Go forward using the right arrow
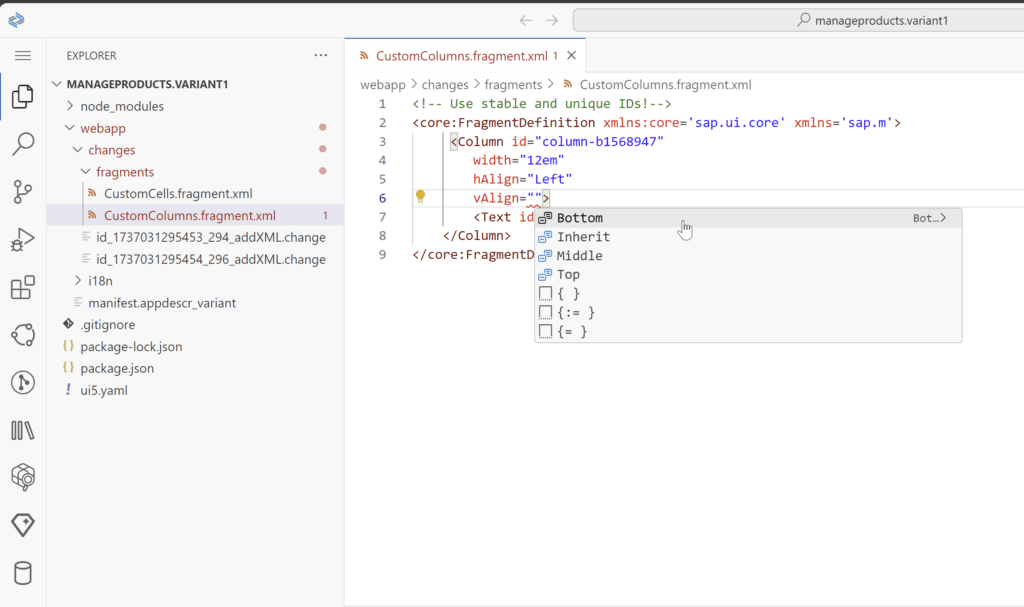Image resolution: width=1024 pixels, height=607 pixels. (x=552, y=20)
